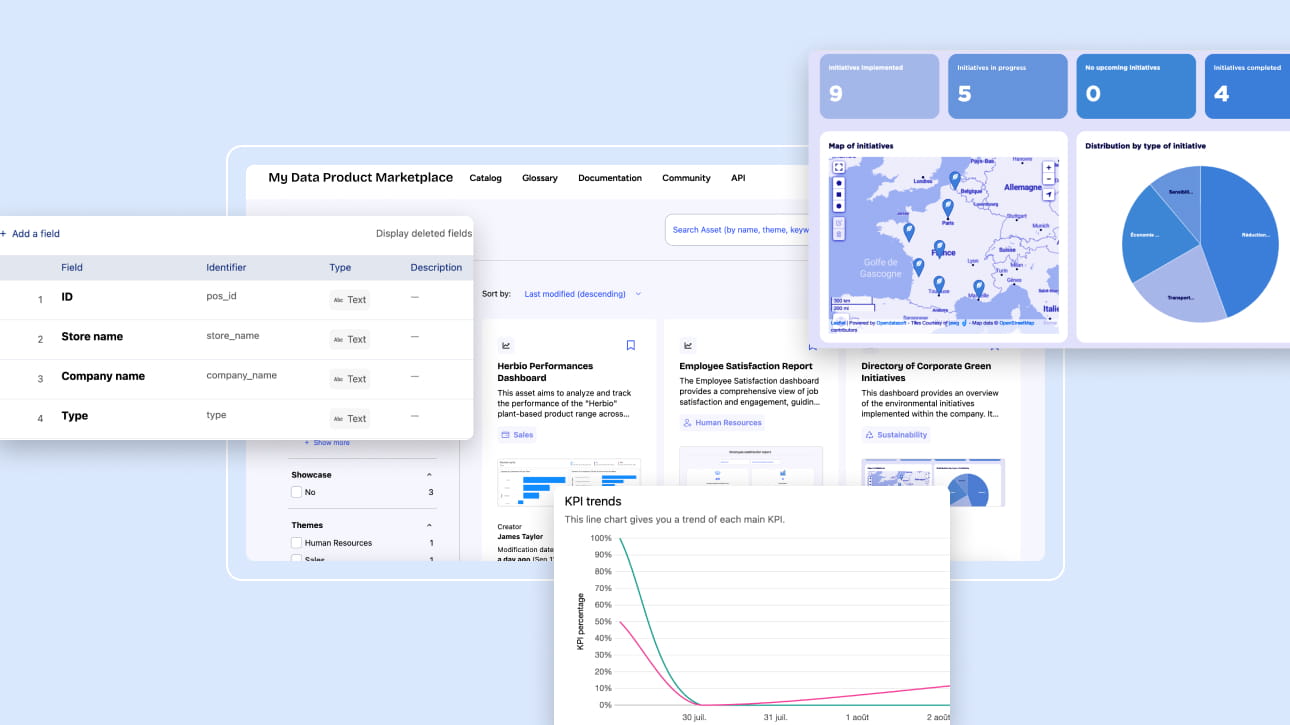The width and height of the screenshot is (1290, 725).
Task: Open the Sort by Last modified dropdown
Action: 582,294
